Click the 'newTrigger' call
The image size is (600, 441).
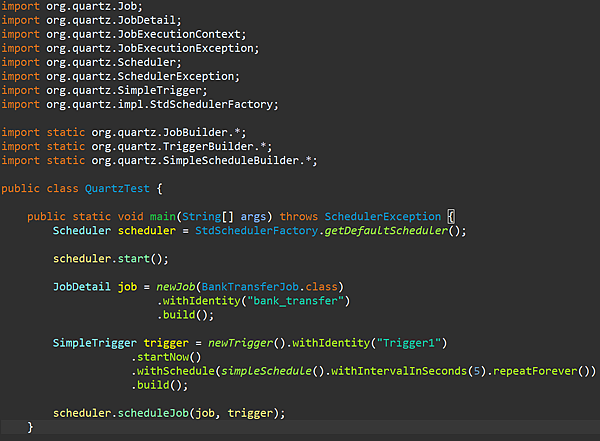click(240, 343)
